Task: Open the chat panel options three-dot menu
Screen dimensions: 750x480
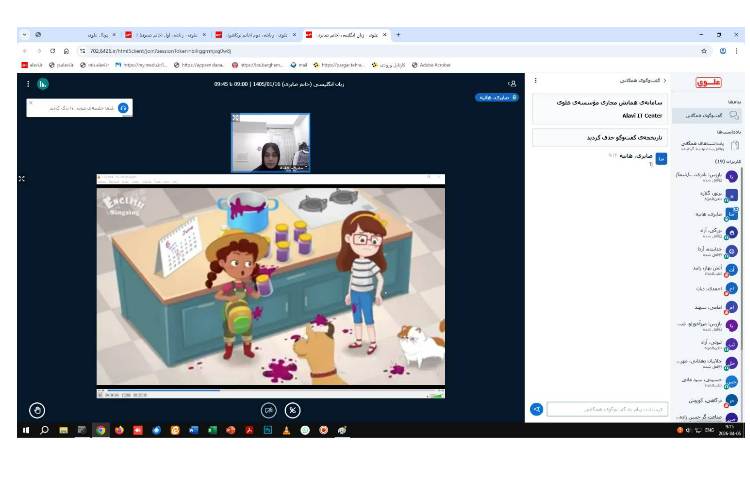Action: [x=535, y=80]
